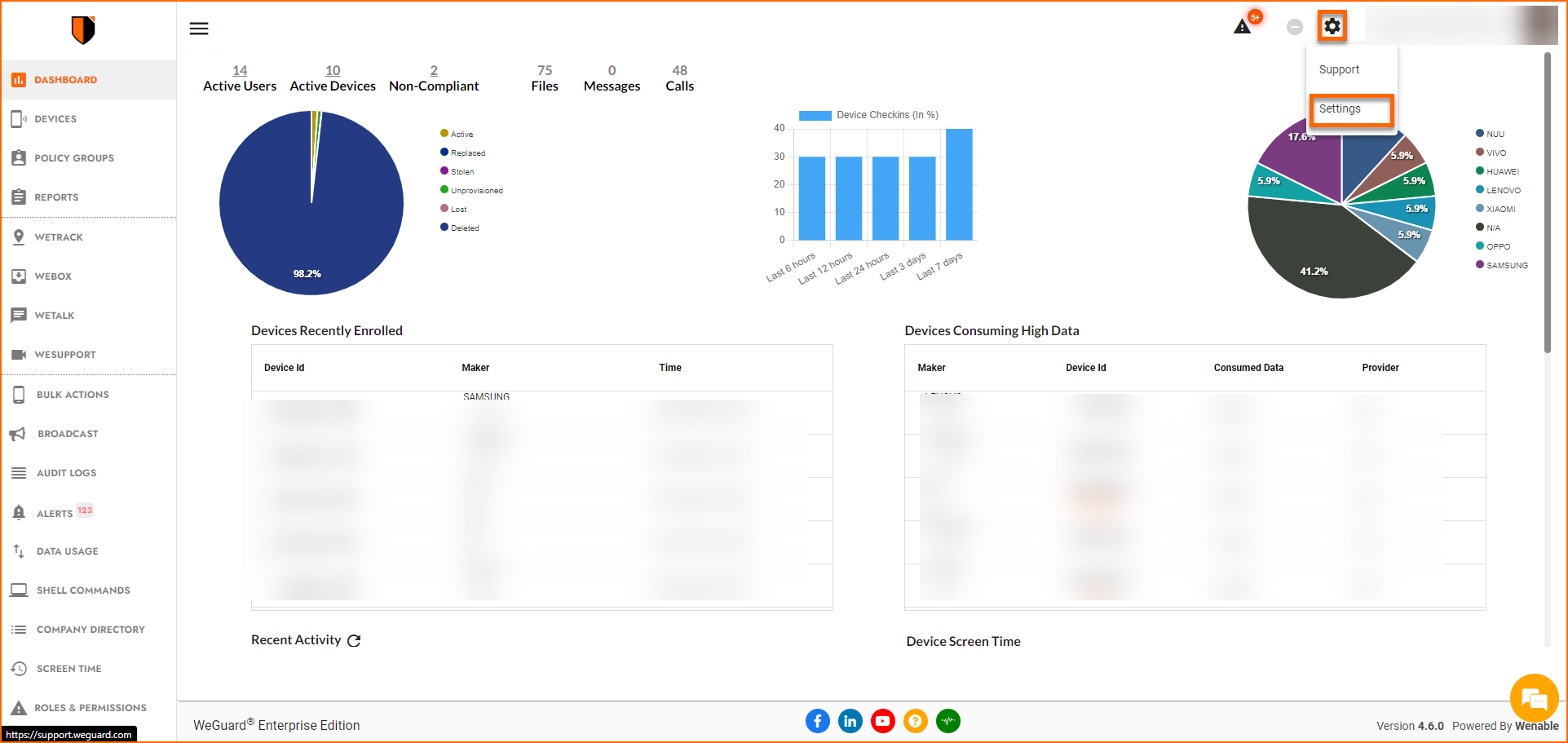Click the grey minus status icon
The width and height of the screenshot is (1568, 743).
[x=1295, y=27]
